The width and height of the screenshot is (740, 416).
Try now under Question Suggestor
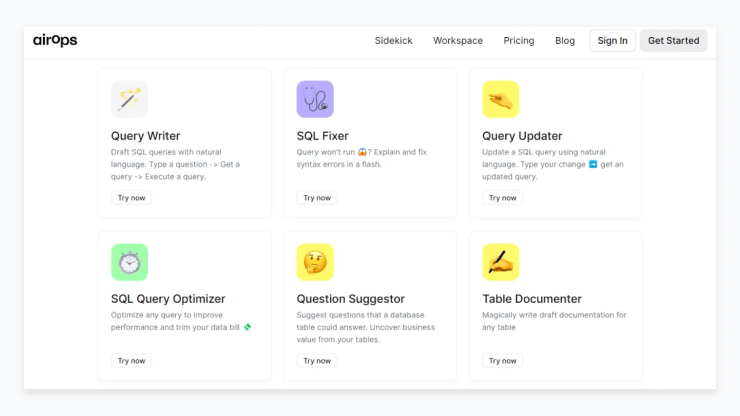pos(317,361)
